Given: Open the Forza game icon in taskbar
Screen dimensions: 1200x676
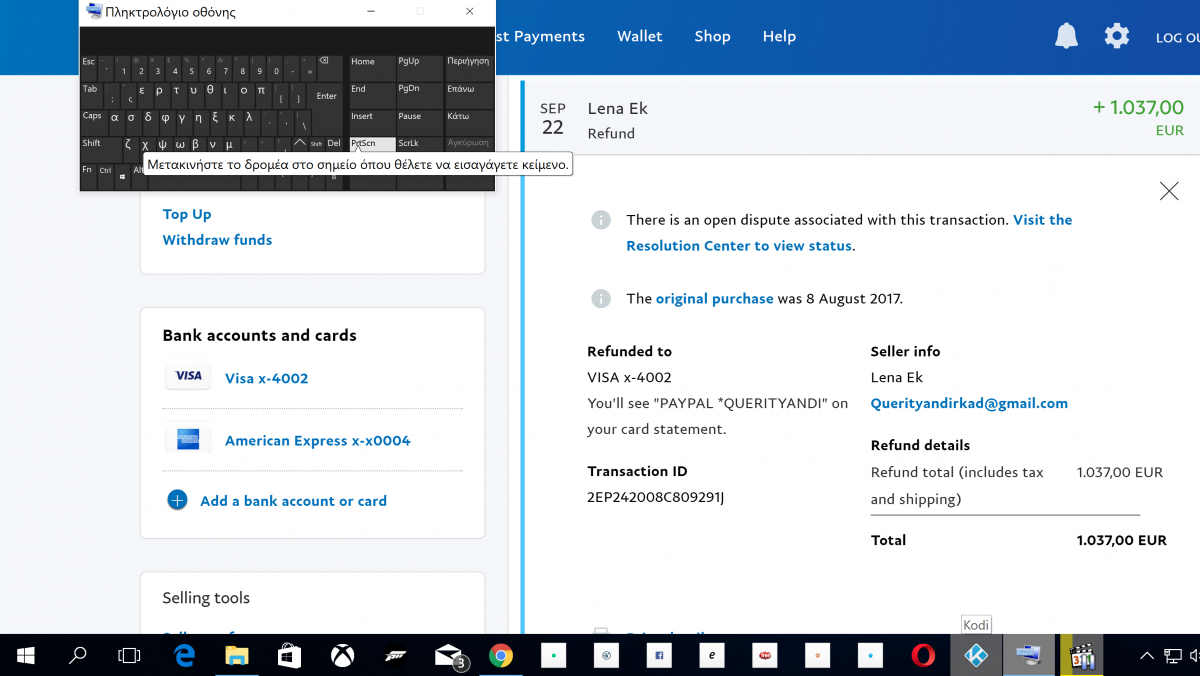Looking at the screenshot, I should [x=395, y=655].
